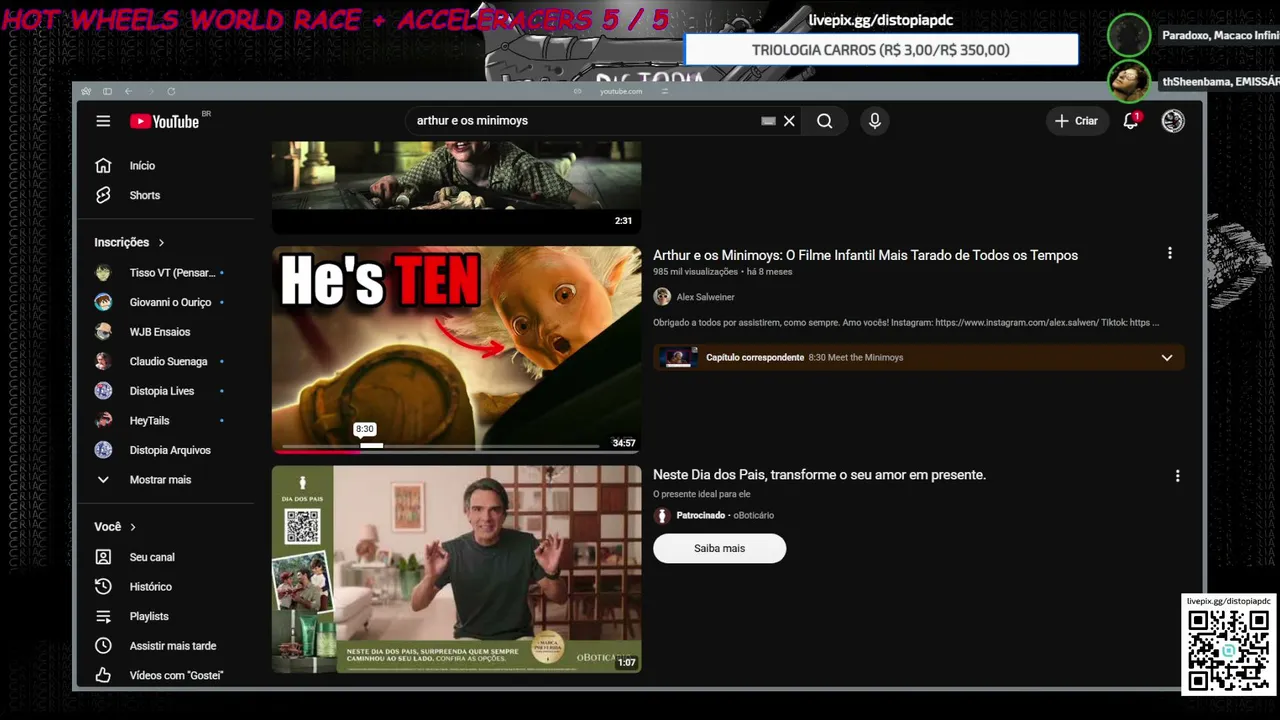Toggle the browser sidebar panel icon
Viewport: 1280px width, 720px height.
[x=107, y=91]
